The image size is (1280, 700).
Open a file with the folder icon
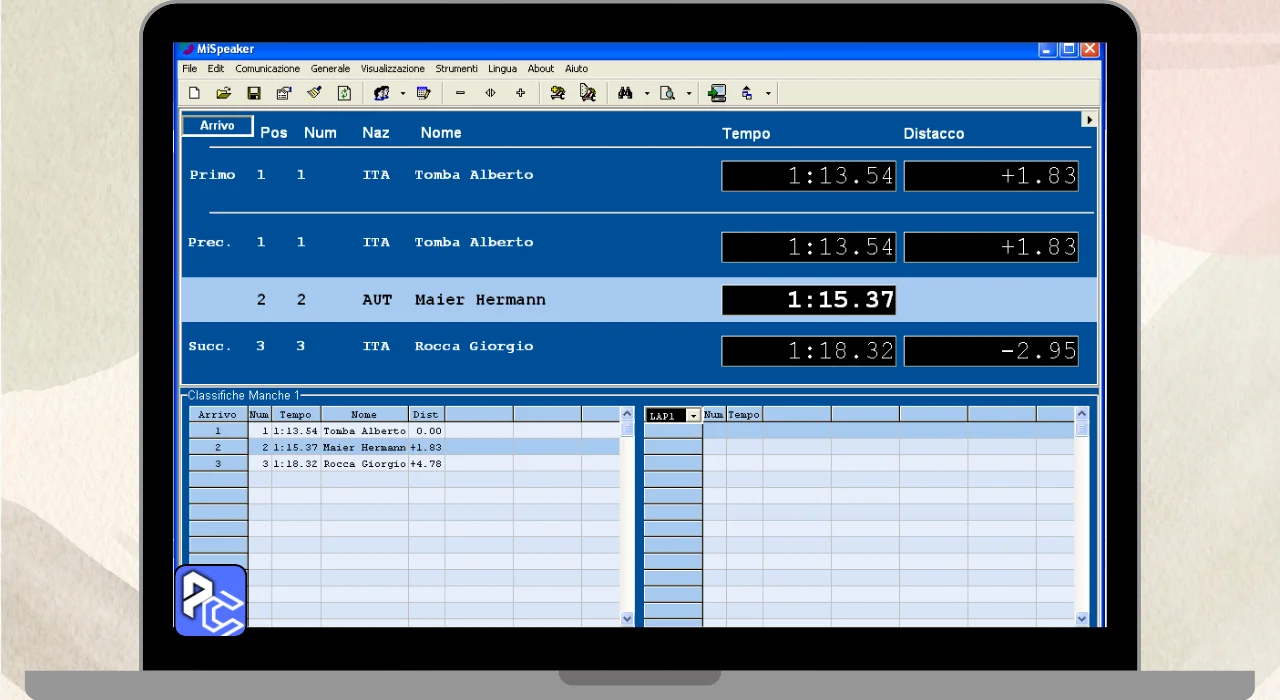click(224, 93)
